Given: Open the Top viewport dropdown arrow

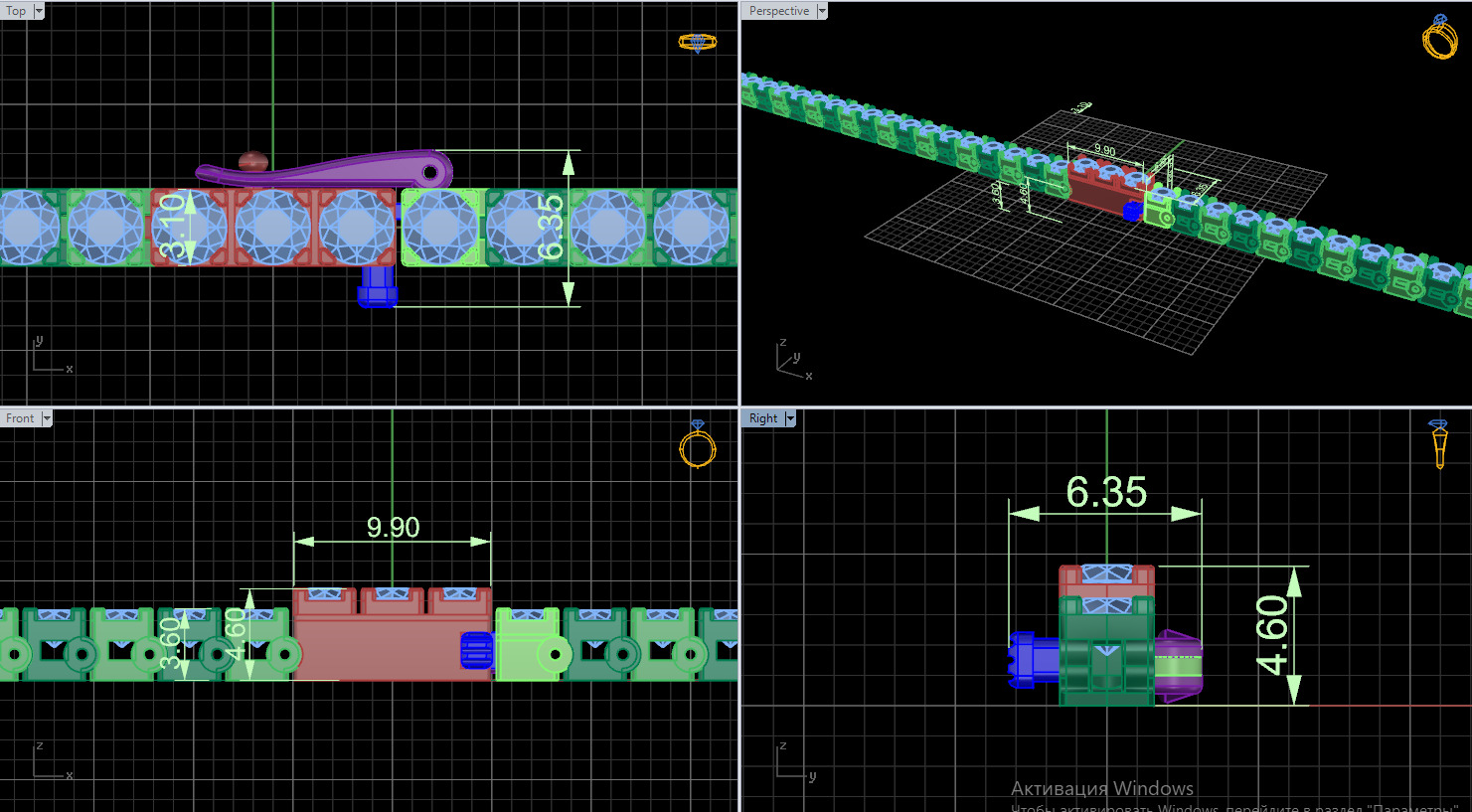Looking at the screenshot, I should pos(39,11).
